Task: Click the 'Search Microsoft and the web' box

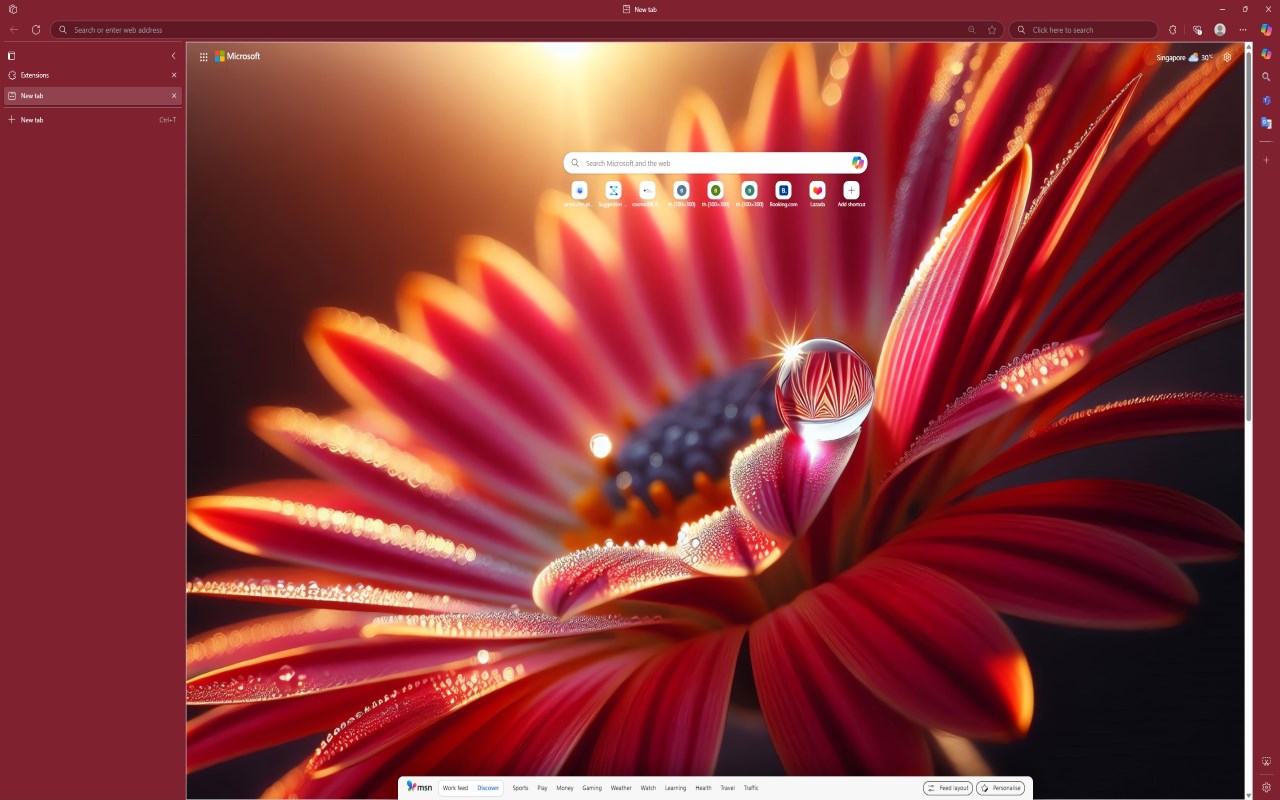Action: [x=715, y=163]
